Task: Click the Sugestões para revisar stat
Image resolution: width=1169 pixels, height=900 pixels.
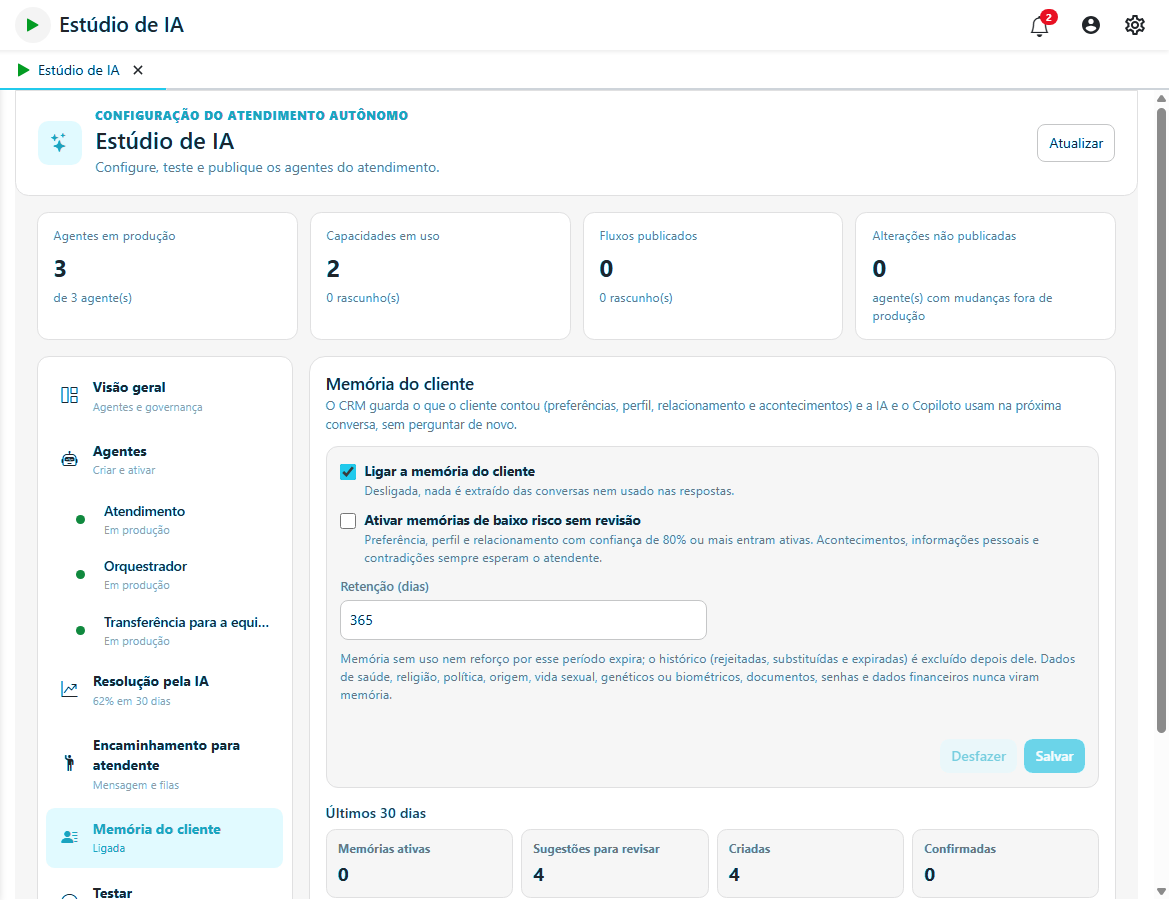Action: 615,863
